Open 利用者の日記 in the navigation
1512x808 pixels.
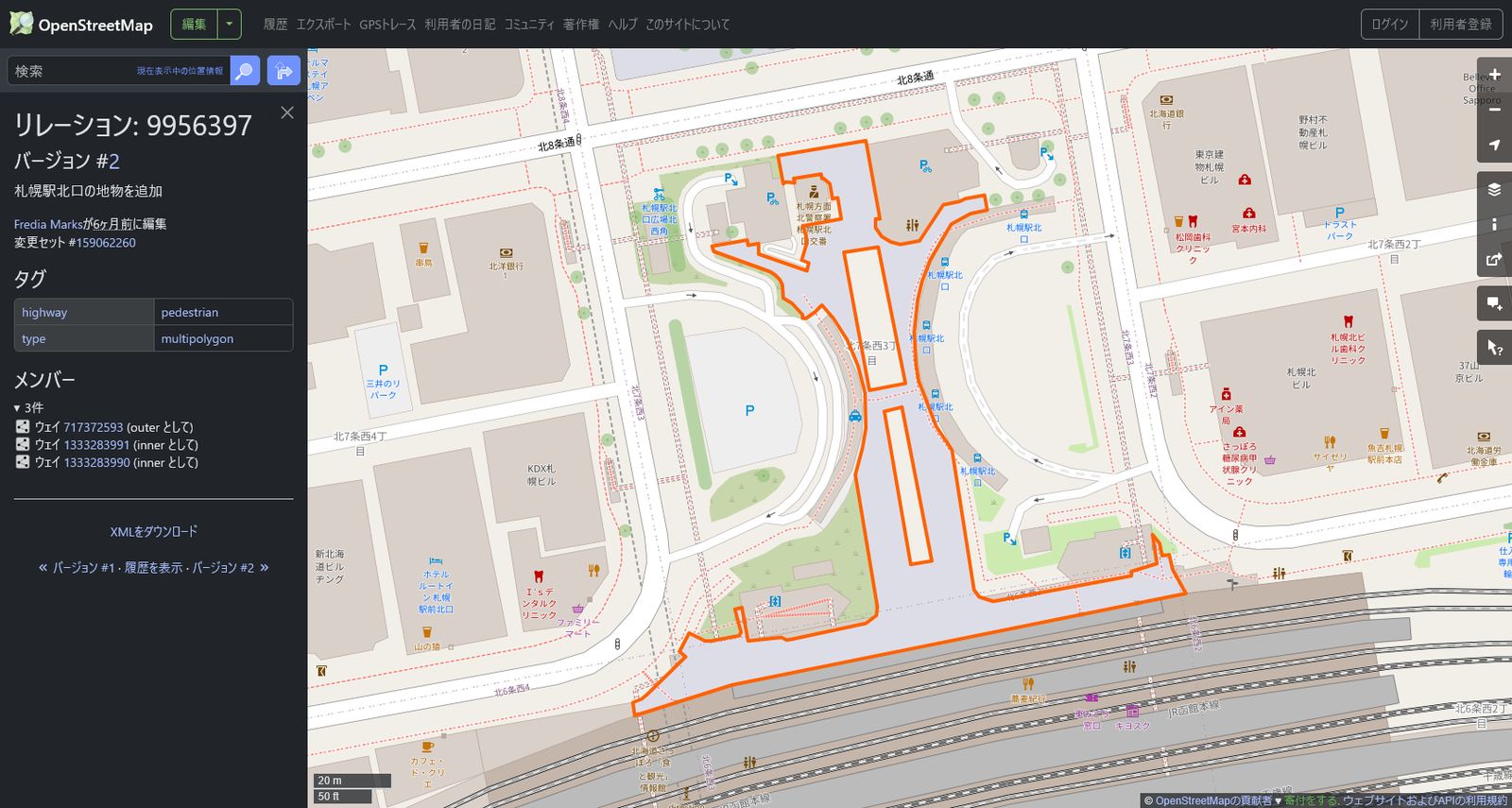click(x=460, y=25)
